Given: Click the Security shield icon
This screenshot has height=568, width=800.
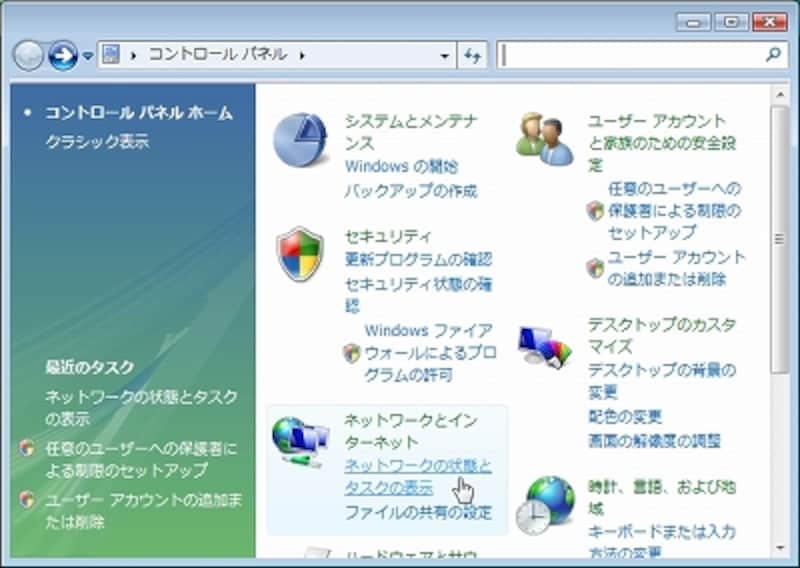Looking at the screenshot, I should tap(300, 254).
